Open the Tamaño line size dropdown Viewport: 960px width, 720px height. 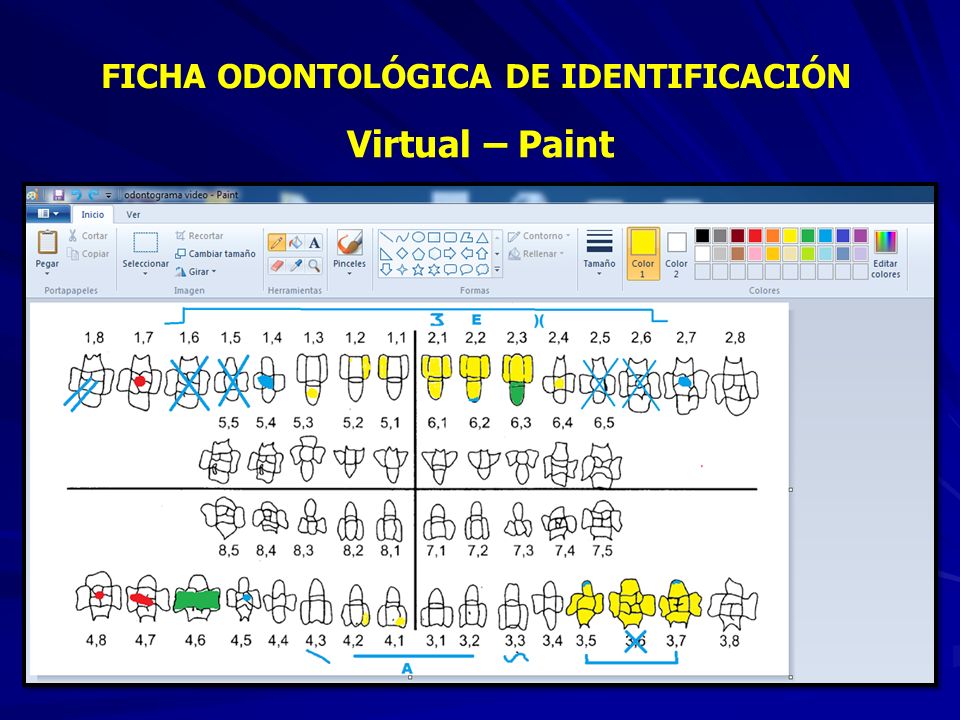(599, 253)
